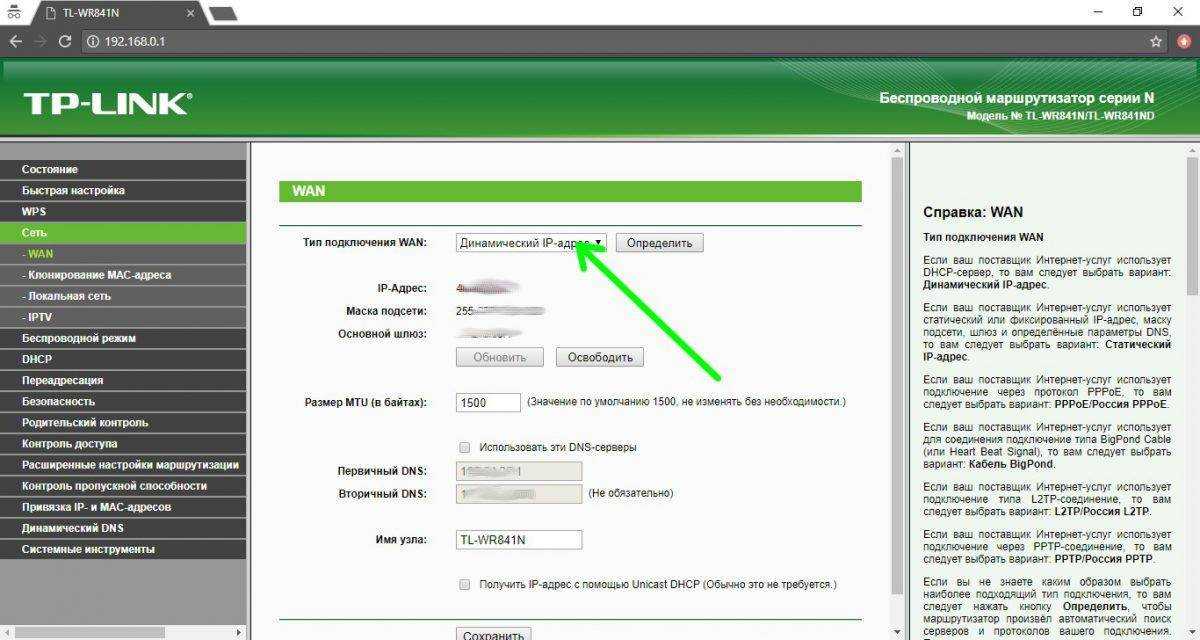
Task: Click the Маска подсети label
Action: (386, 311)
